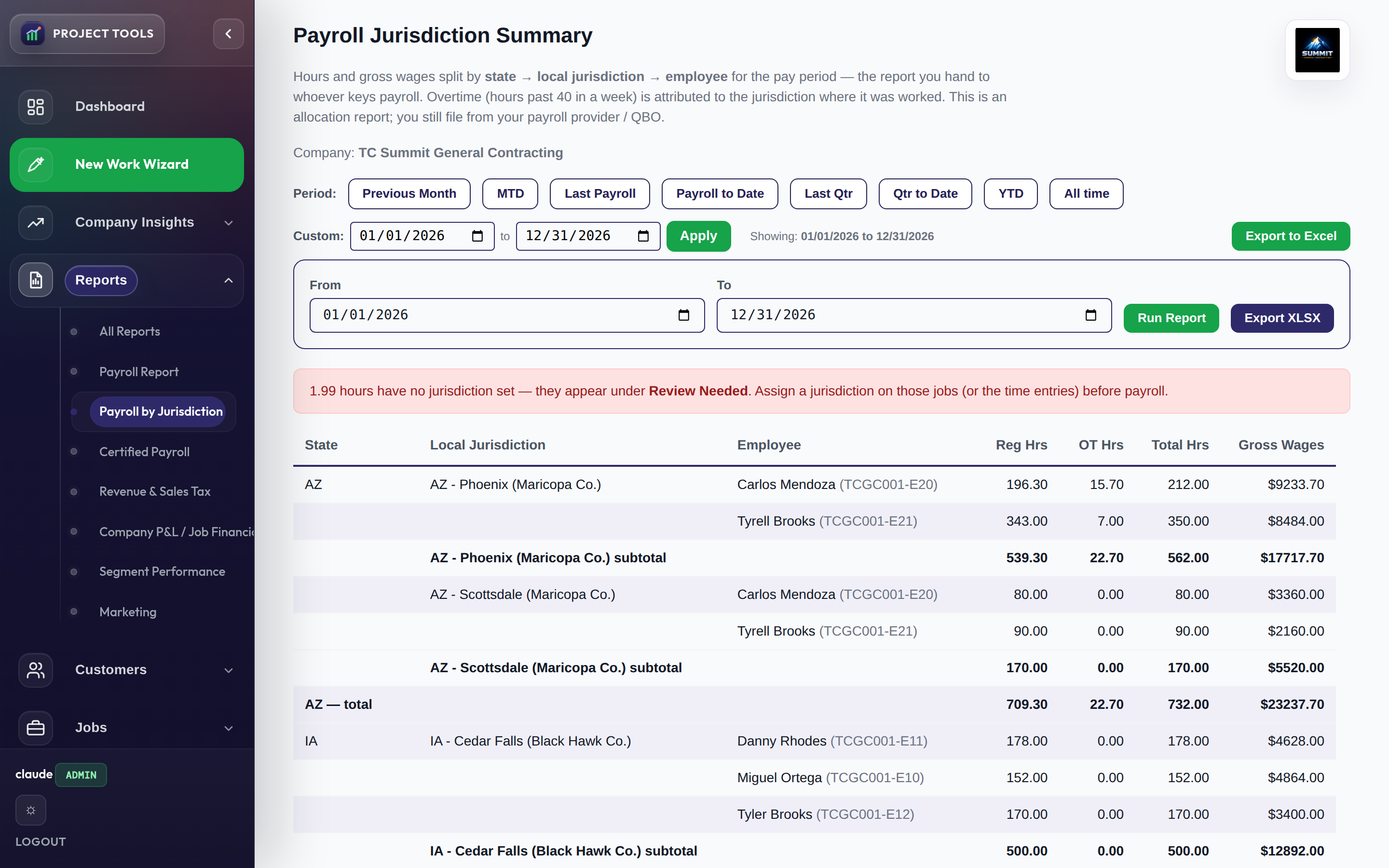Viewport: 1389px width, 868px height.
Task: Select the Previous Month period
Action: click(x=409, y=193)
